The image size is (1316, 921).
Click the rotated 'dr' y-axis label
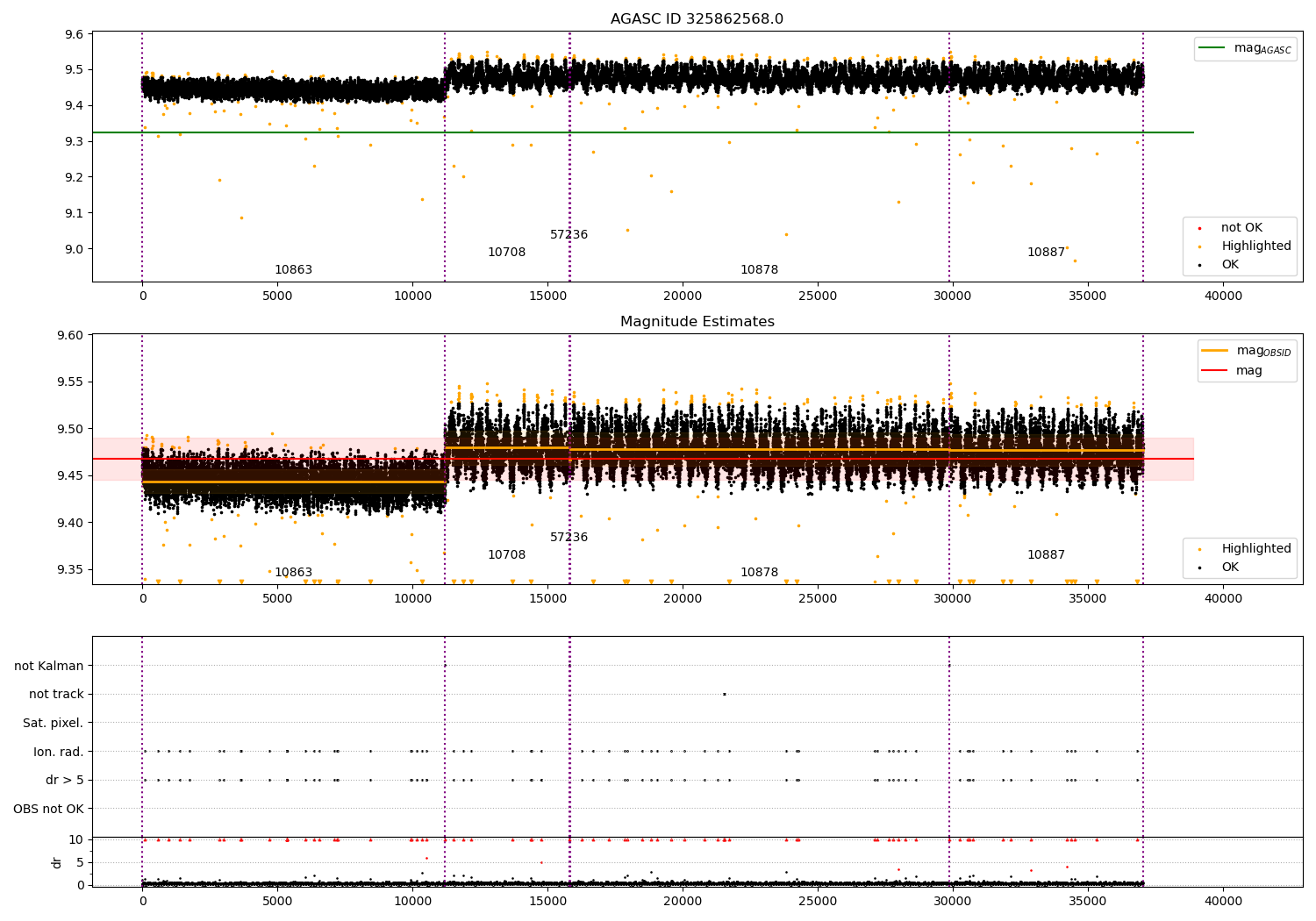(57, 862)
